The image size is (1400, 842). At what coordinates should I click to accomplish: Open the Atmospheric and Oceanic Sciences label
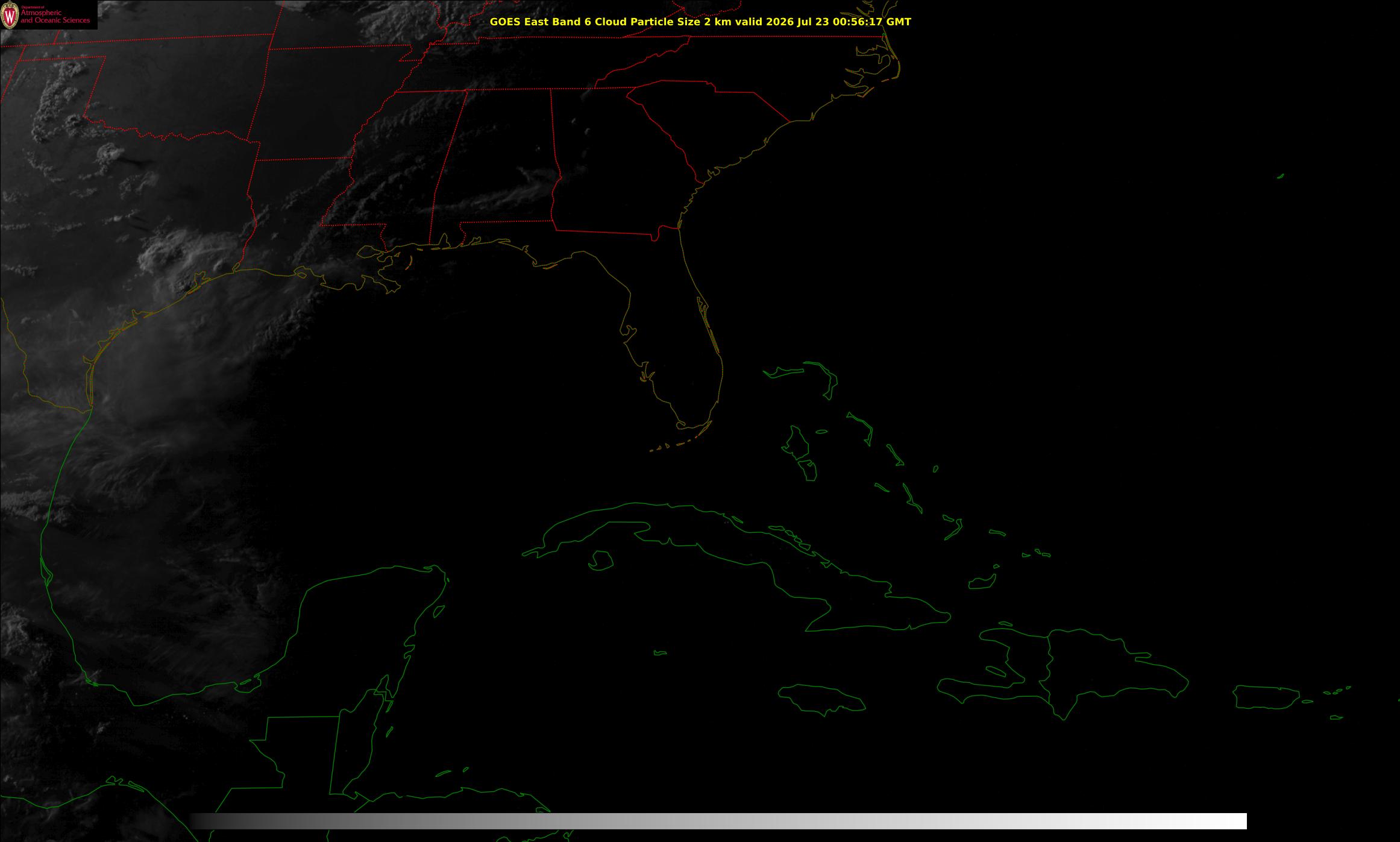[55, 16]
